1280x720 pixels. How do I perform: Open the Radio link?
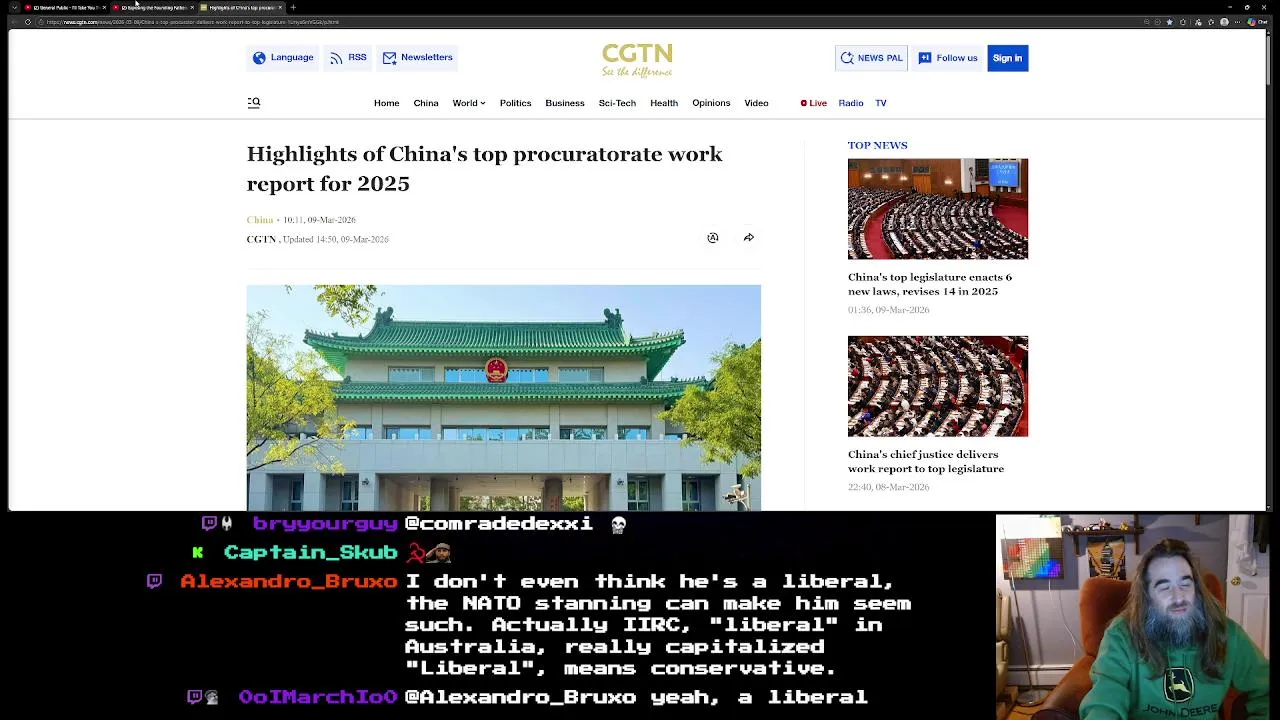[x=851, y=103]
